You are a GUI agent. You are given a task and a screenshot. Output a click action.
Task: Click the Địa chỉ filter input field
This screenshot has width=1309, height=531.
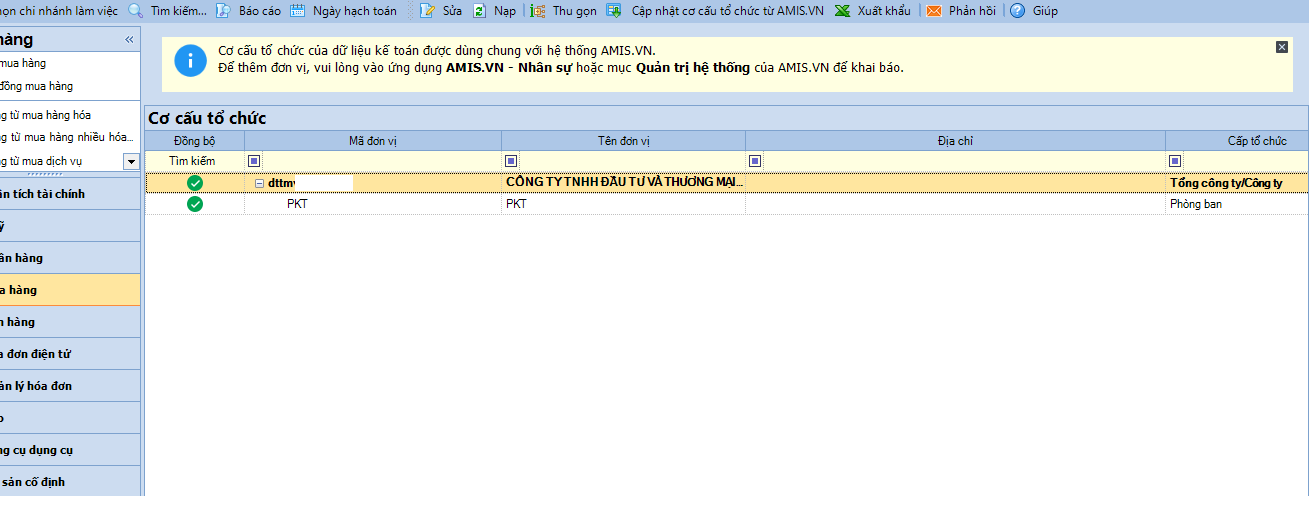[963, 161]
